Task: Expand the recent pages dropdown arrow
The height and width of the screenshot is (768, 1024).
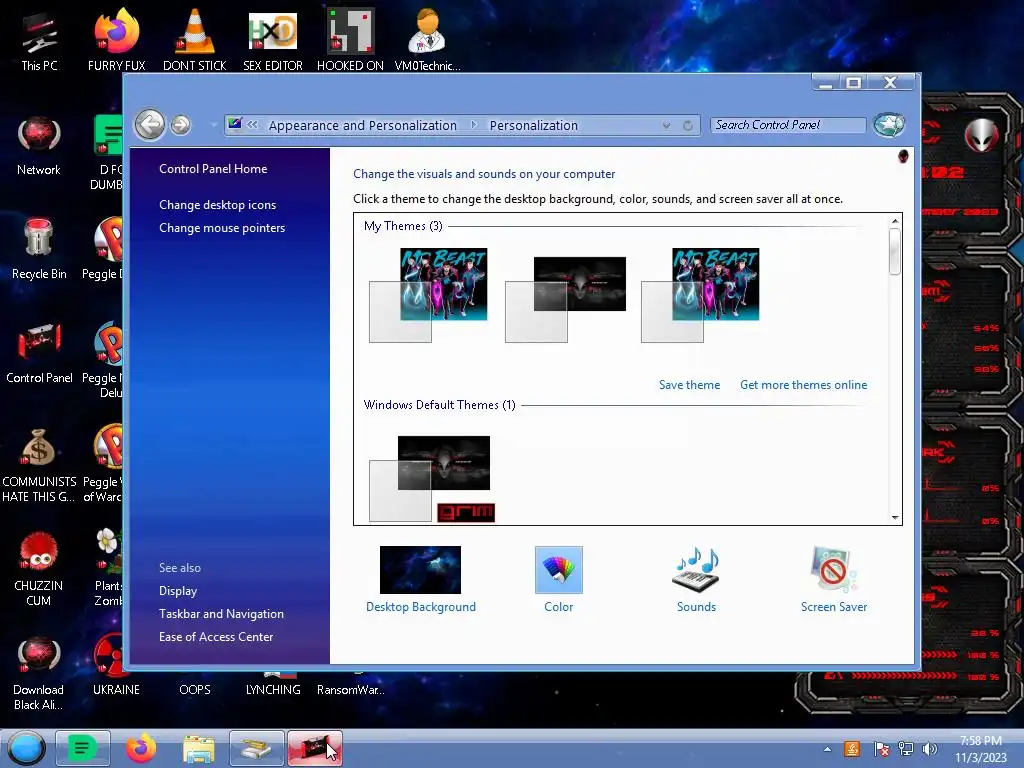Action: (213, 125)
